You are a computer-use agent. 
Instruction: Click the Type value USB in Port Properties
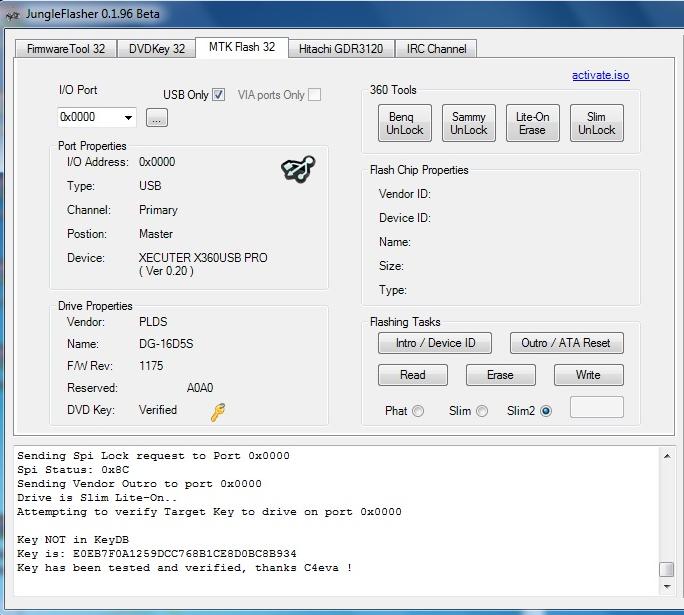point(150,186)
